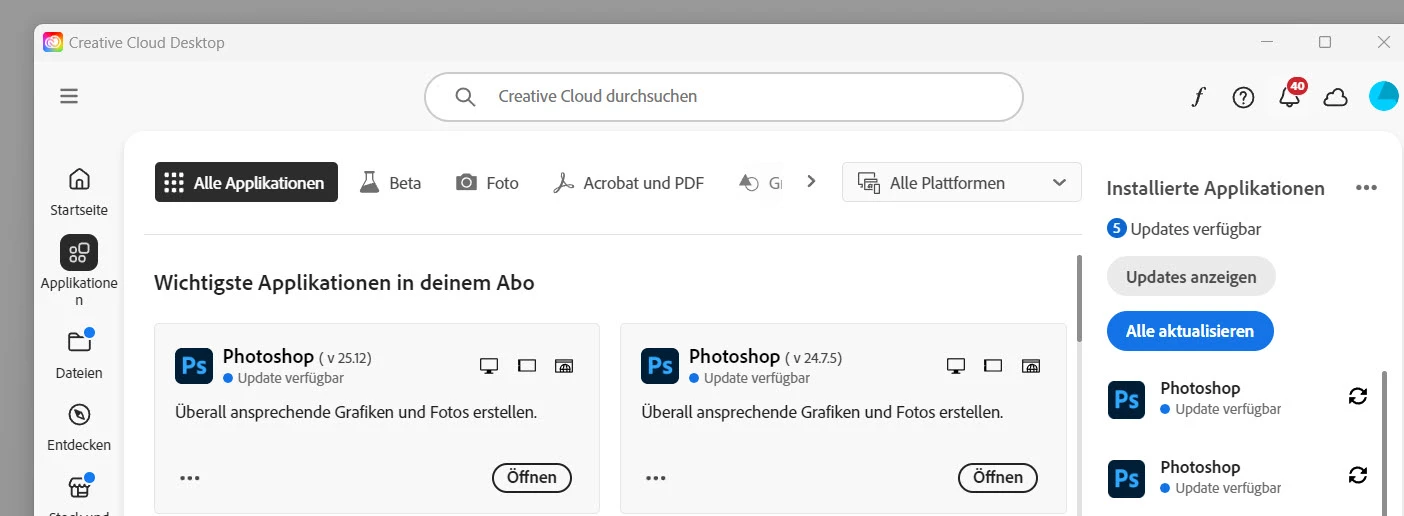Screen dimensions: 1404x516
Task: Open notifications bell with 40 badge
Action: click(1291, 95)
